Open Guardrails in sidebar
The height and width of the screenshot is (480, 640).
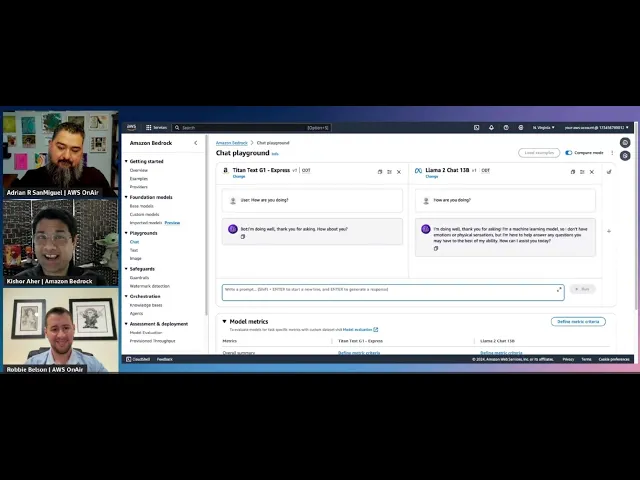click(x=139, y=278)
